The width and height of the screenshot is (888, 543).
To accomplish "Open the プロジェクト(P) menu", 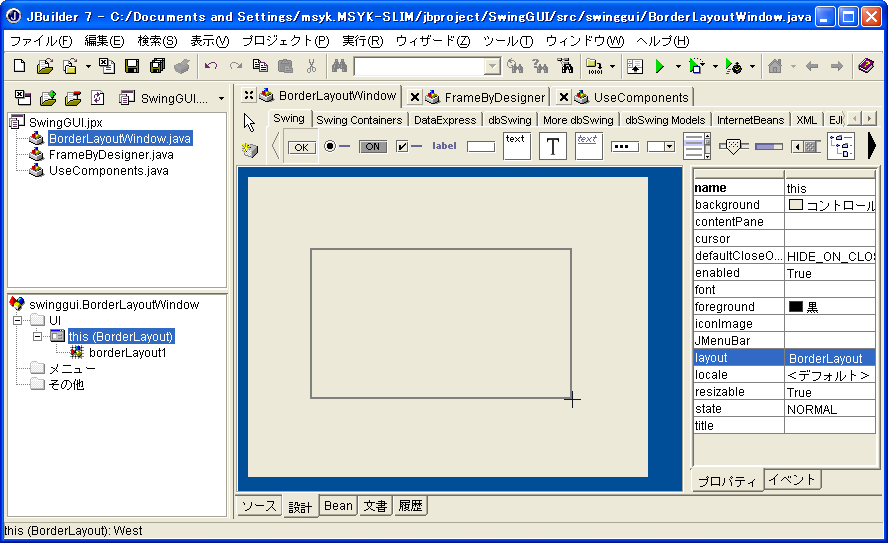I will coord(285,41).
